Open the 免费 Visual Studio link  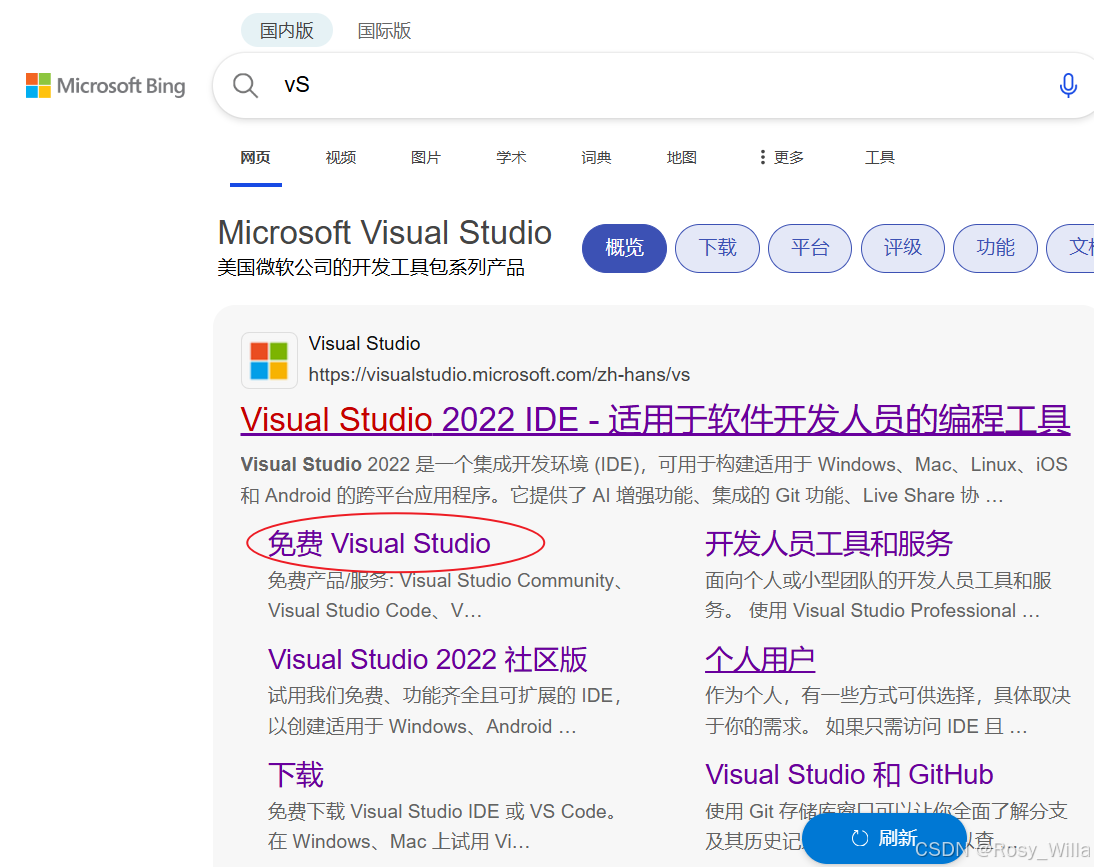[379, 543]
